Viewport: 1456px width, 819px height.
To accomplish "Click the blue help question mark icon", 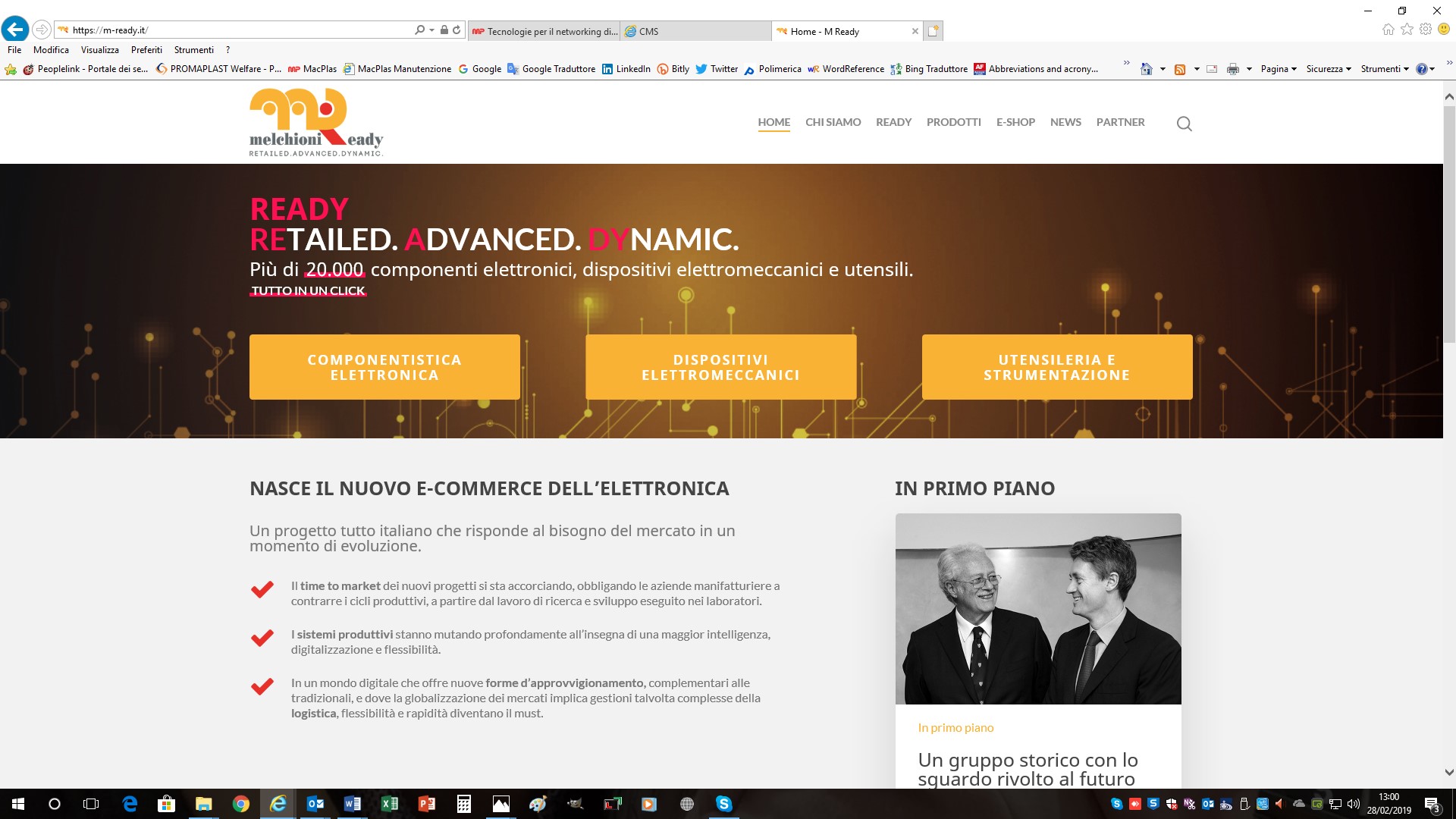I will [x=1421, y=69].
